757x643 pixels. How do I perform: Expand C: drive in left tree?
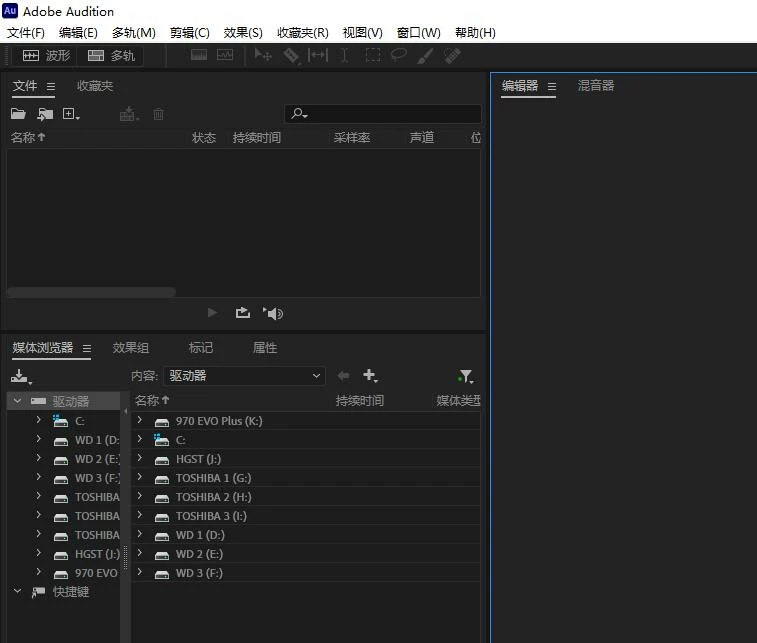point(39,419)
